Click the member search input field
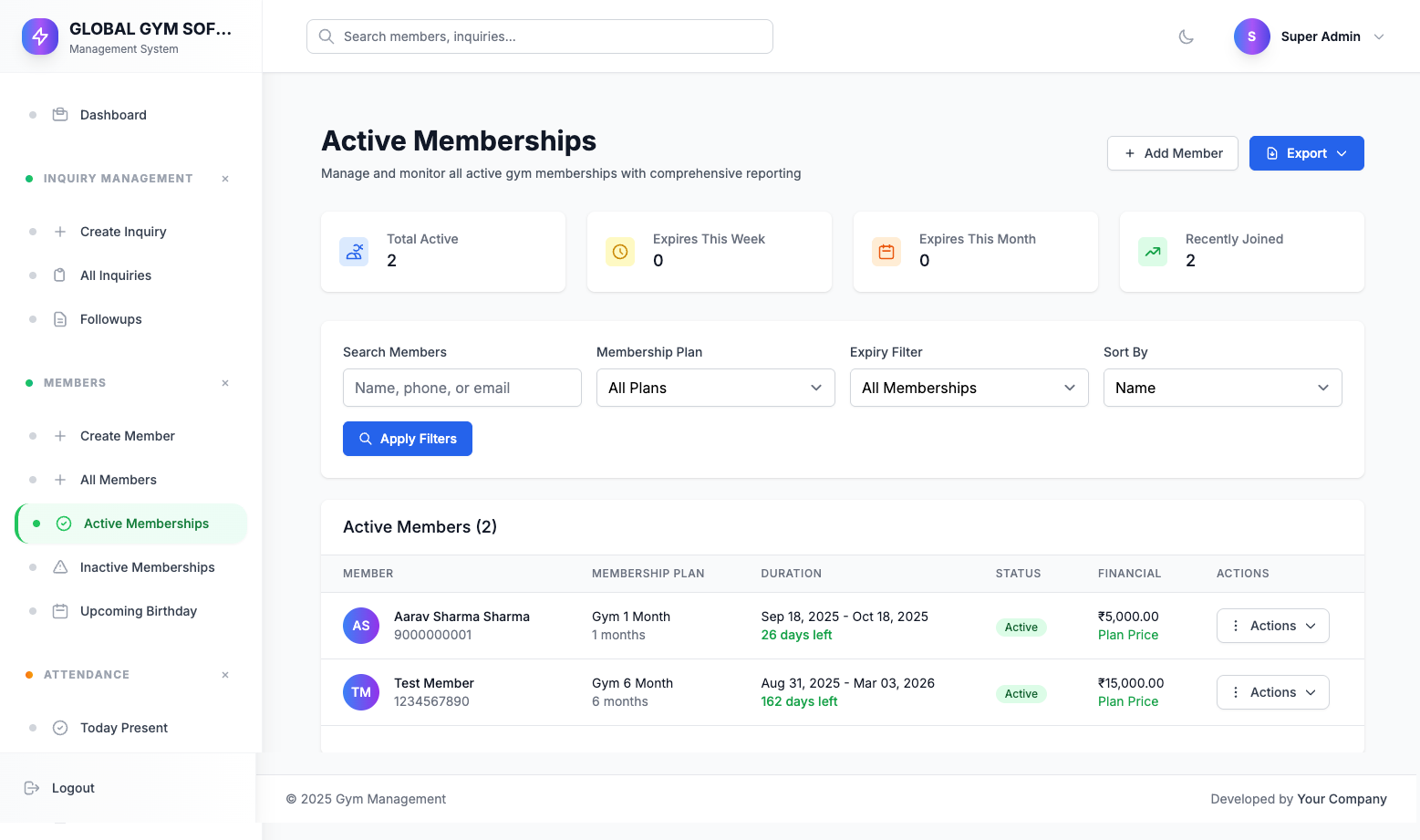Image resolution: width=1420 pixels, height=840 pixels. 462,388
